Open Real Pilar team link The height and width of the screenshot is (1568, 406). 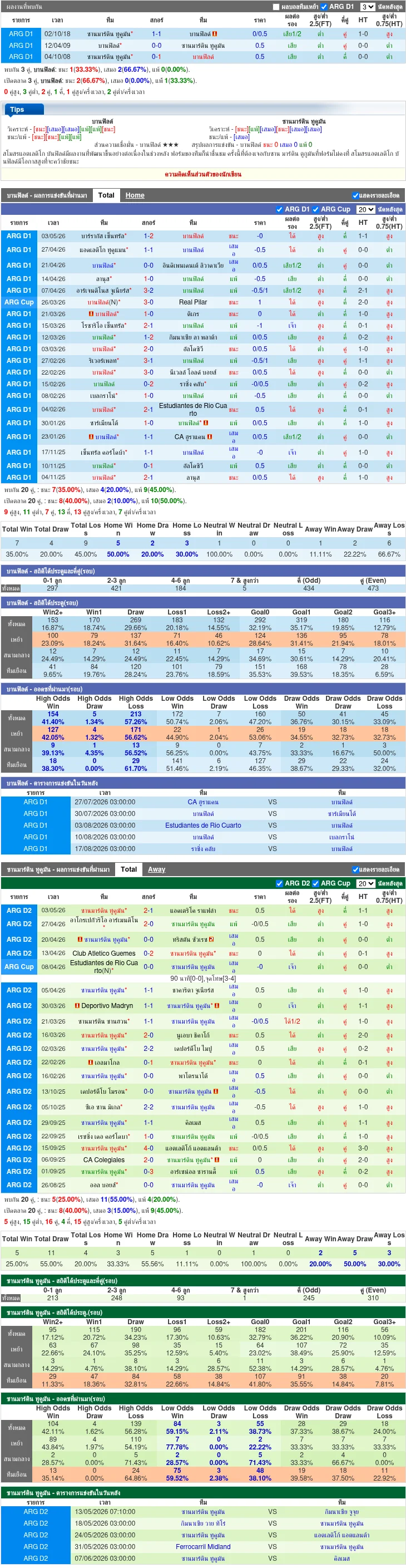tap(194, 302)
